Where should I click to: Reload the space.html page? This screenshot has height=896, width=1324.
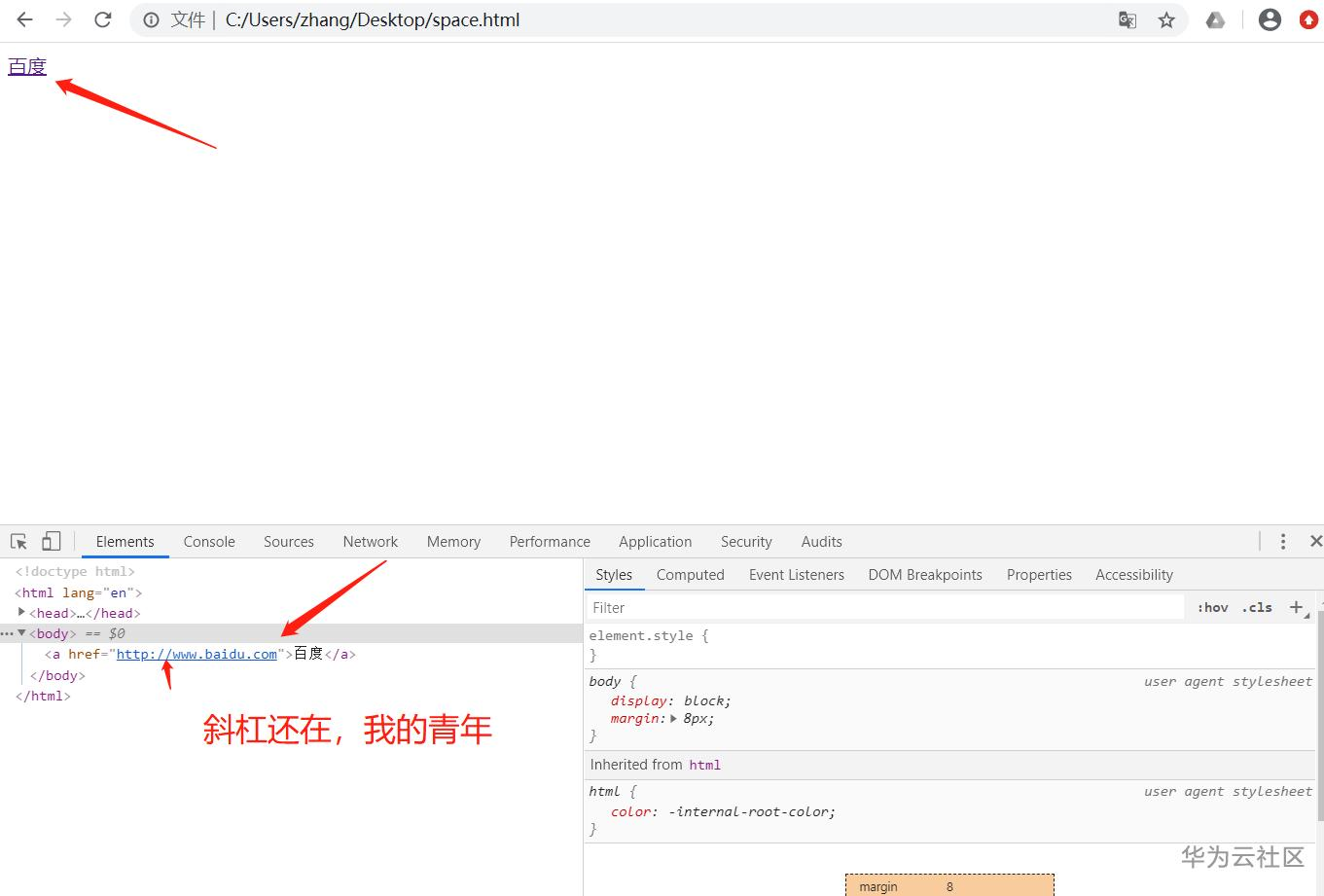[103, 19]
